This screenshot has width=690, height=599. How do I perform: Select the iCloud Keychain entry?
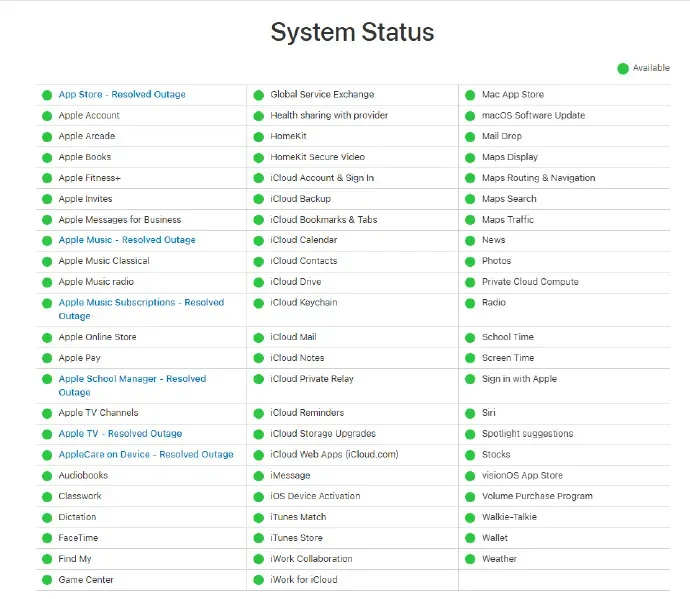tap(304, 303)
